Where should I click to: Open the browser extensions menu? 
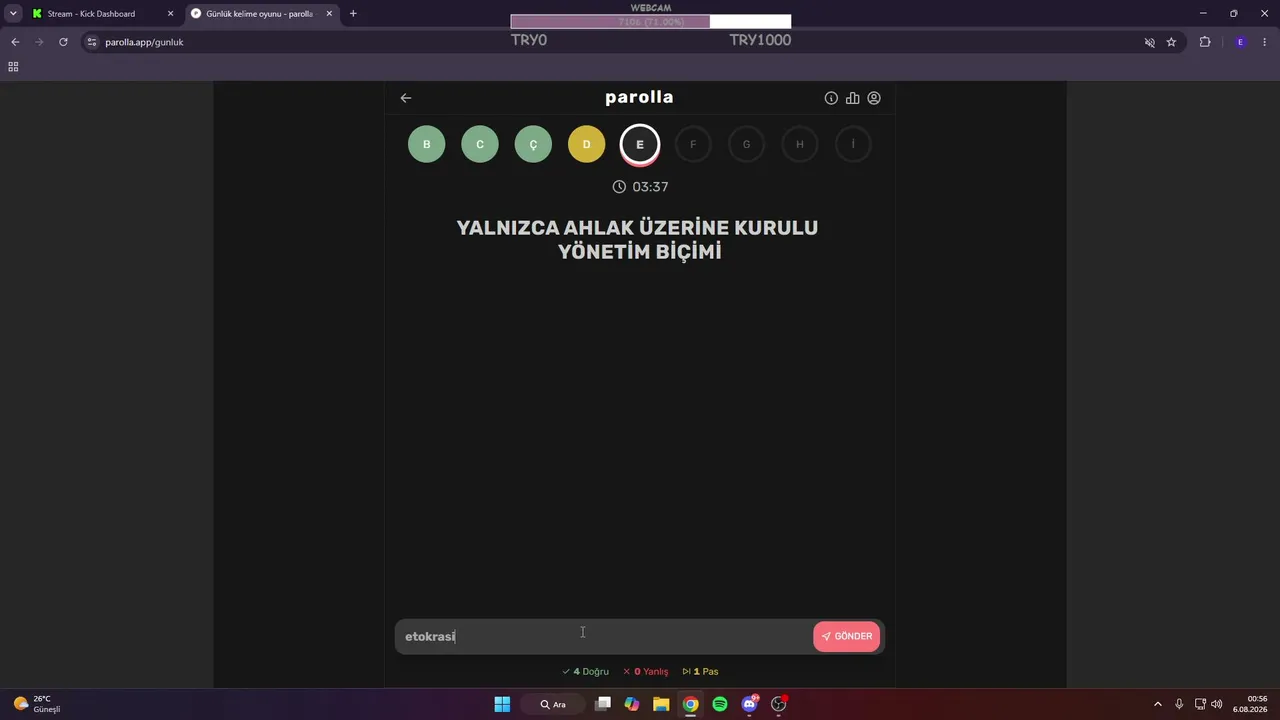pyautogui.click(x=1205, y=42)
